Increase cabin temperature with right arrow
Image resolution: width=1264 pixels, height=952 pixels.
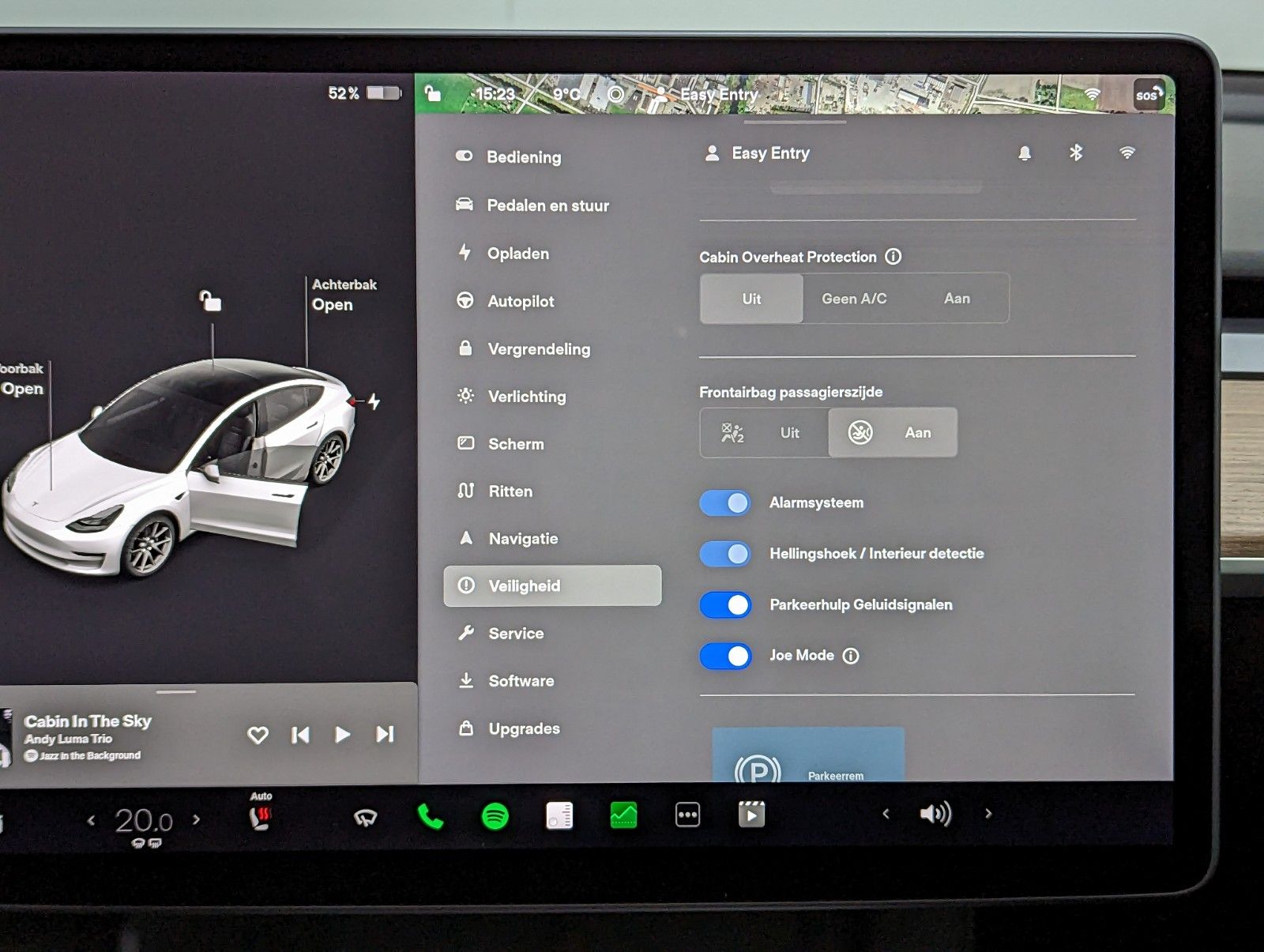click(x=196, y=820)
